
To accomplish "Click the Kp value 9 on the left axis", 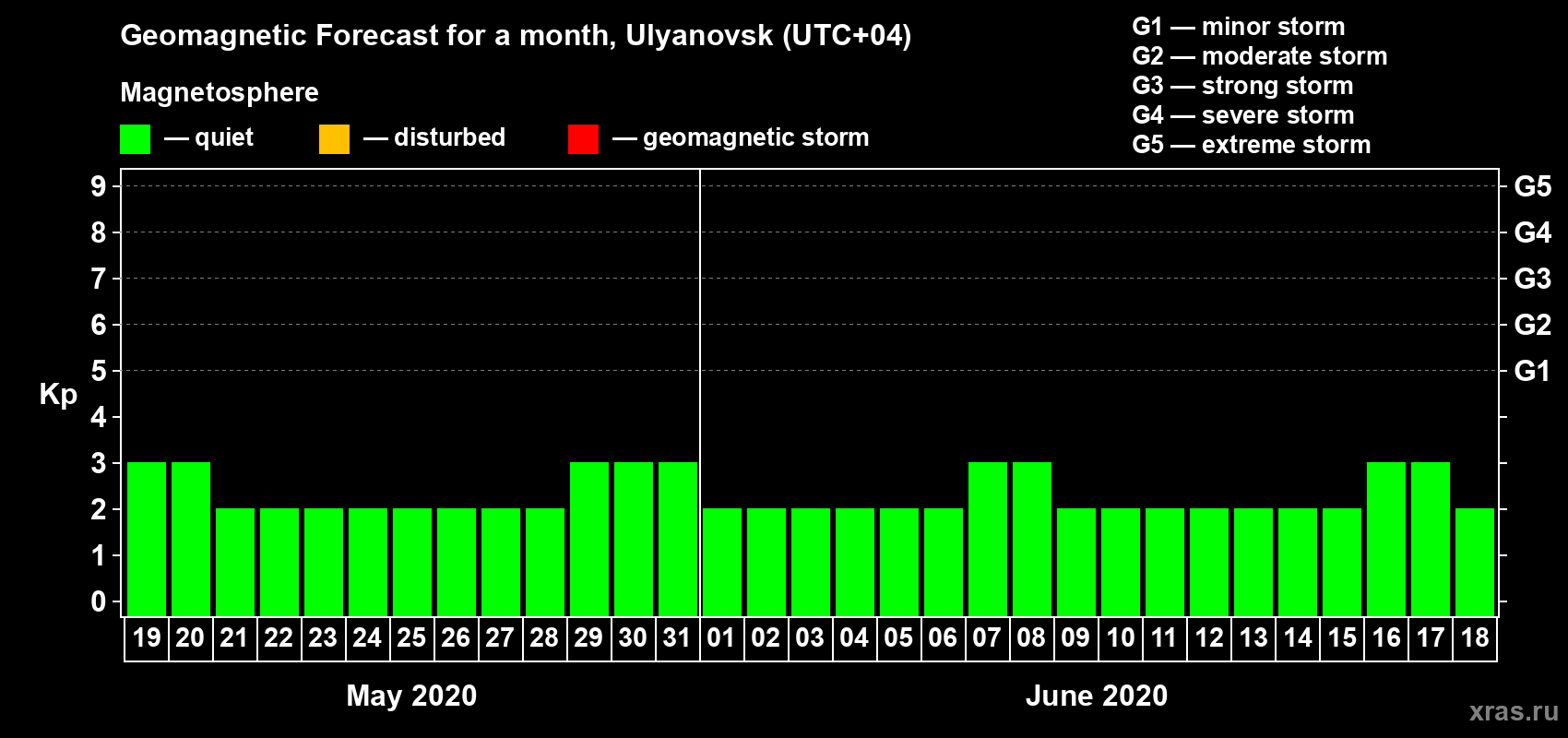I will pyautogui.click(x=99, y=186).
